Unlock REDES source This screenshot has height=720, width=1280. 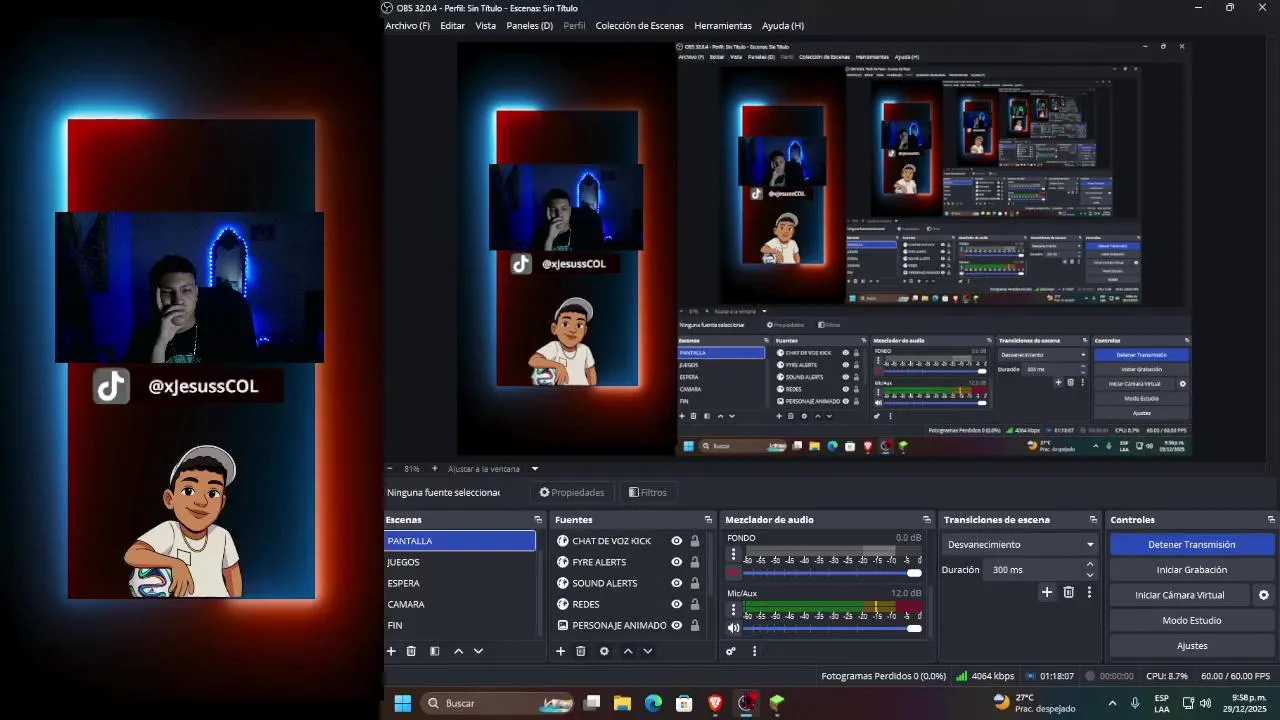coord(695,604)
